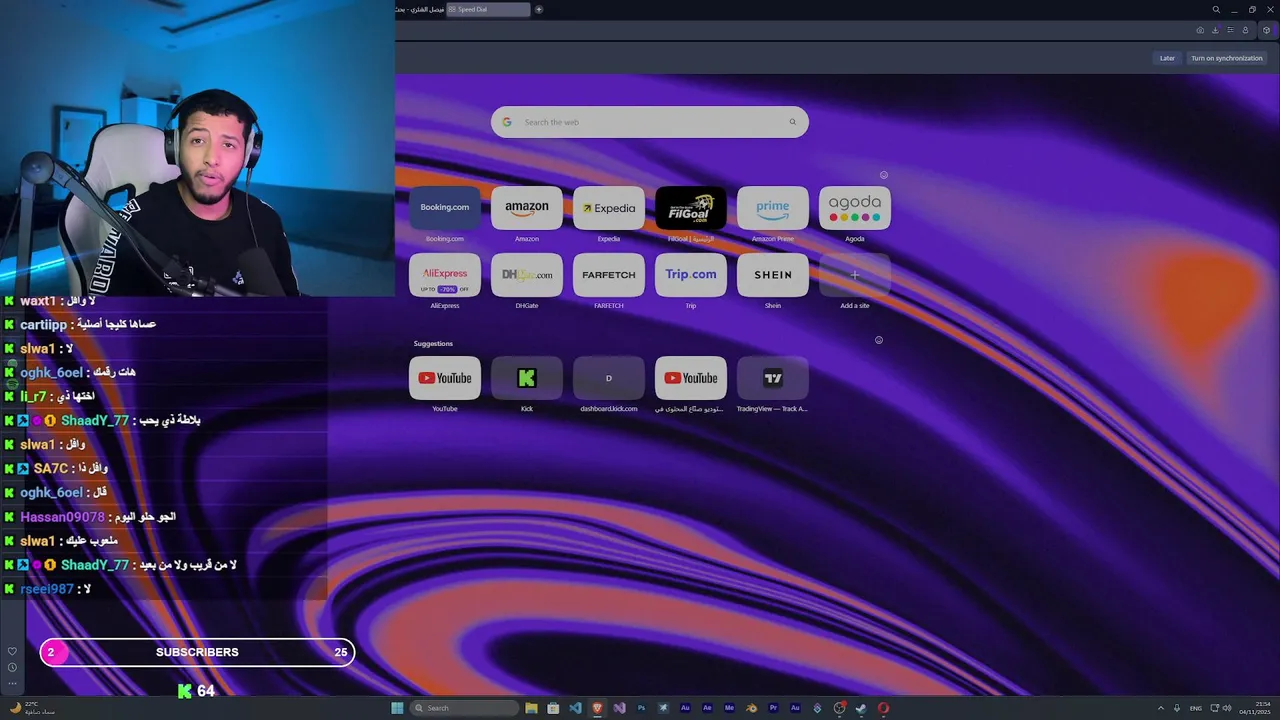Open Opera GX from the taskbar
This screenshot has width=1280, height=720.
point(884,708)
